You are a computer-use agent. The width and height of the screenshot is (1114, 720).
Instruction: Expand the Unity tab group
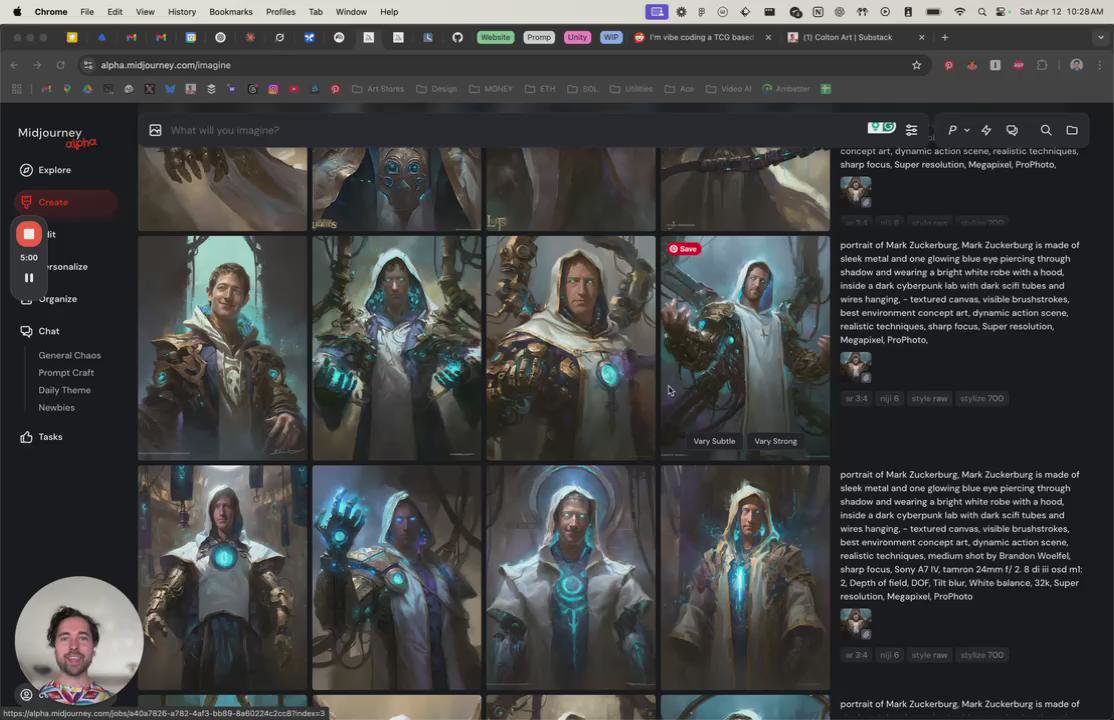[x=578, y=37]
